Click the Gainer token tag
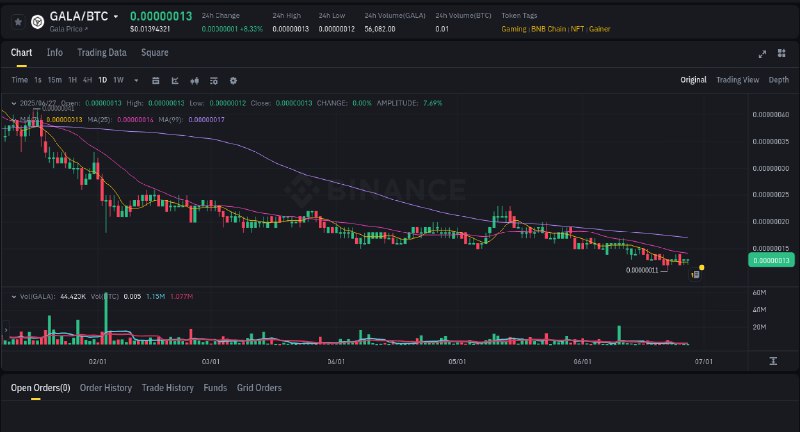Screen dimensions: 800x432 click(599, 29)
